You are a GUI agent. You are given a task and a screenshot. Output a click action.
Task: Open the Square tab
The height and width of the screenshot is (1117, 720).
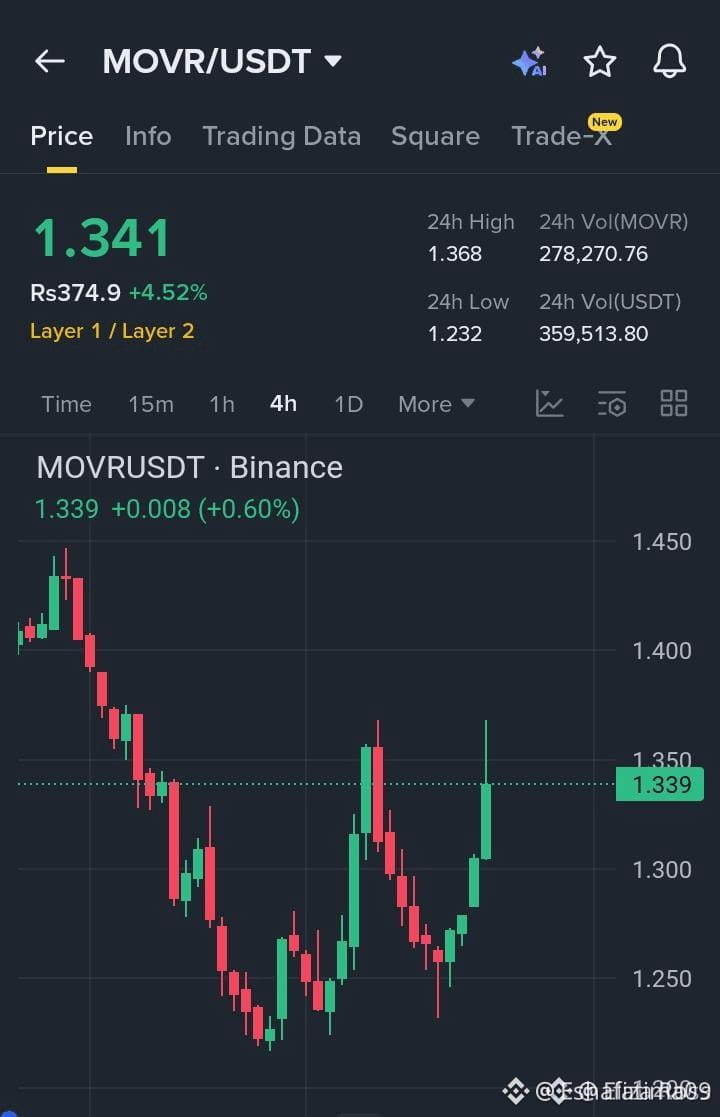pyautogui.click(x=435, y=136)
